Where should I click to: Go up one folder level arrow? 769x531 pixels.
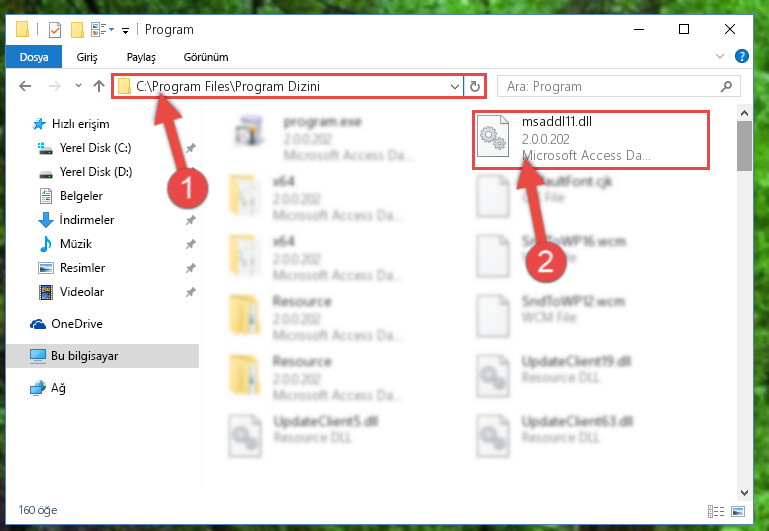pyautogui.click(x=99, y=86)
